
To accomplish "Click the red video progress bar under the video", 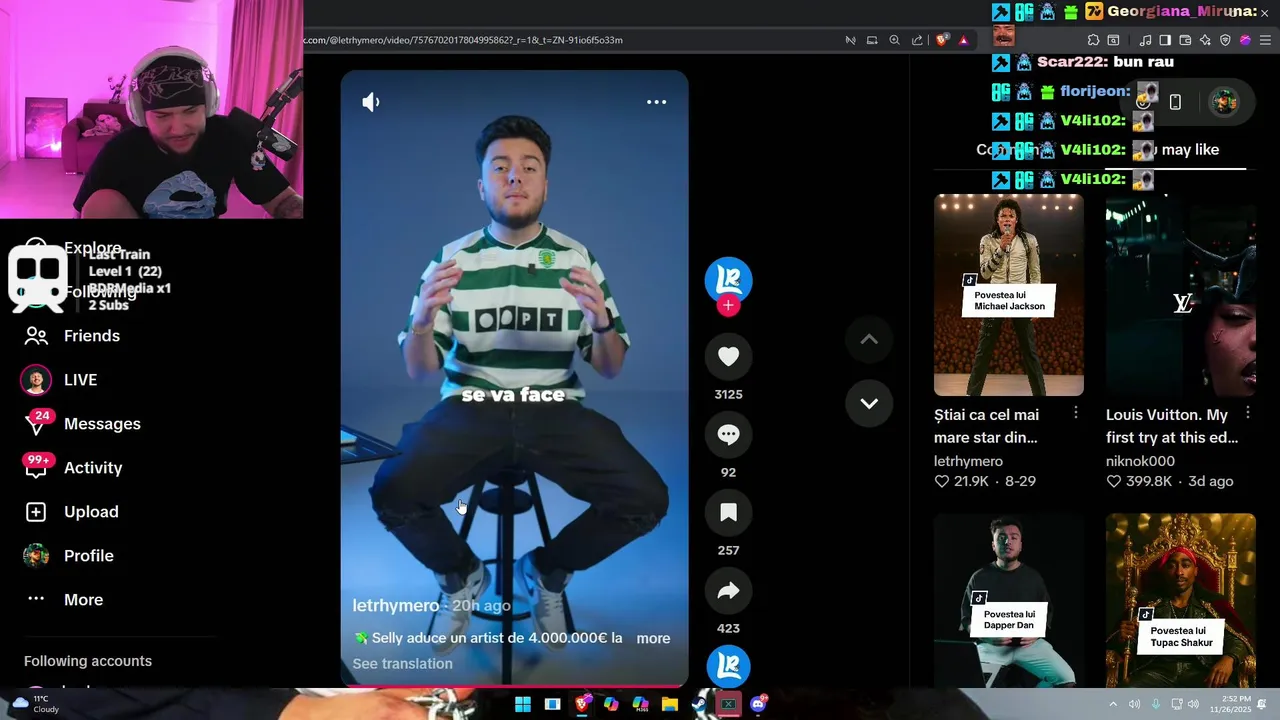I will coord(514,687).
